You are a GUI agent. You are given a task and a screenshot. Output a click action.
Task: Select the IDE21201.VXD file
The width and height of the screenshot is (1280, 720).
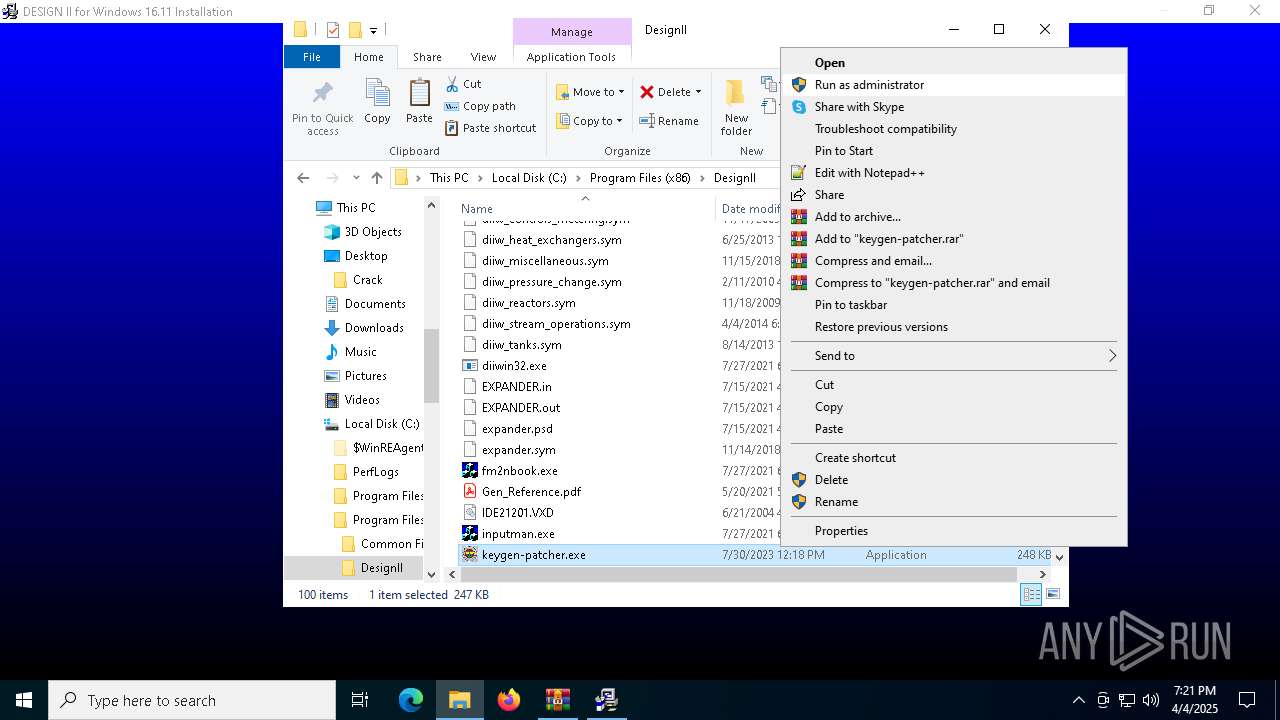[x=518, y=513]
